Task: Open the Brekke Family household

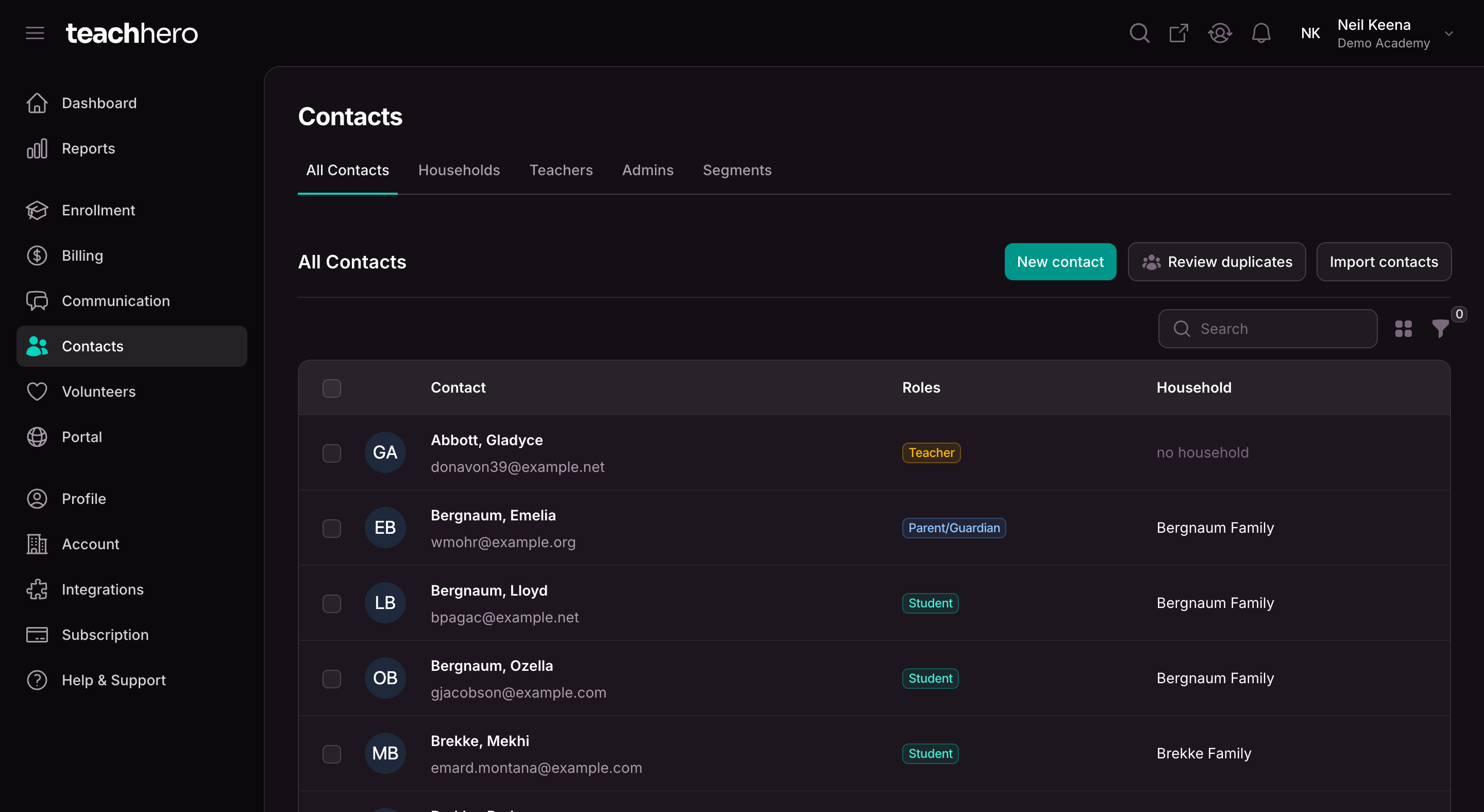Action: [x=1204, y=754]
